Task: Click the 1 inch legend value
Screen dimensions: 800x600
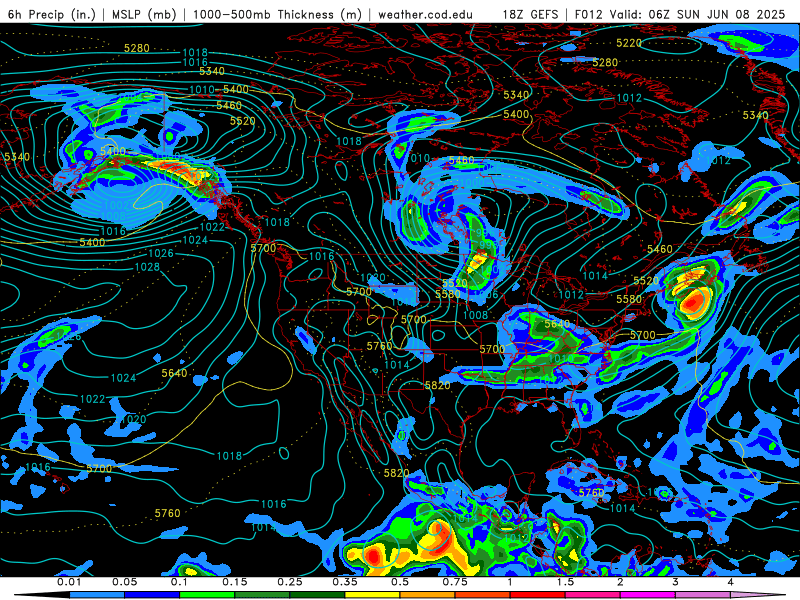Action: [510, 582]
